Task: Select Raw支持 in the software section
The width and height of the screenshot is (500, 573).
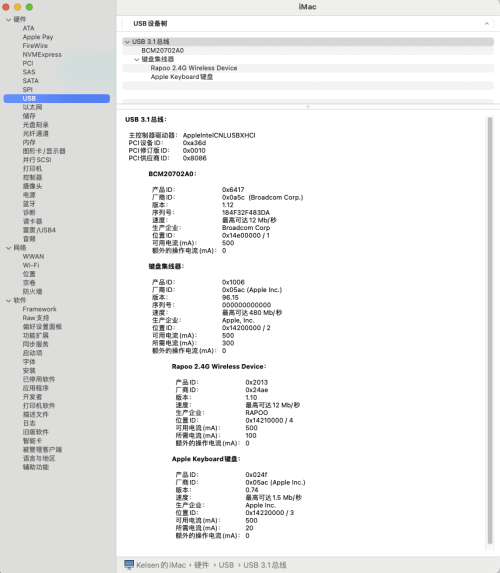Action: [x=35, y=318]
